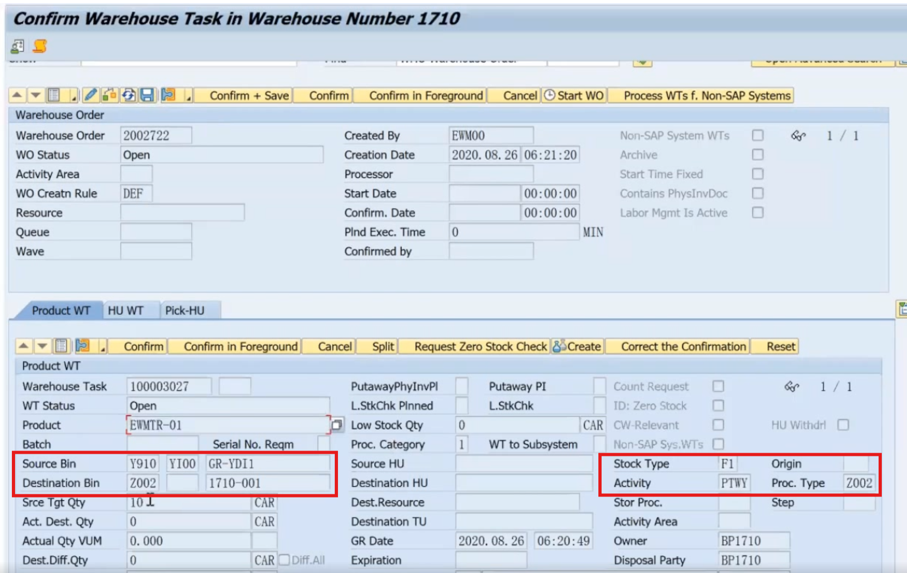Click the pencil edit icon in Warehouse Order toolbar
Viewport: 907px width, 573px height.
[x=90, y=95]
